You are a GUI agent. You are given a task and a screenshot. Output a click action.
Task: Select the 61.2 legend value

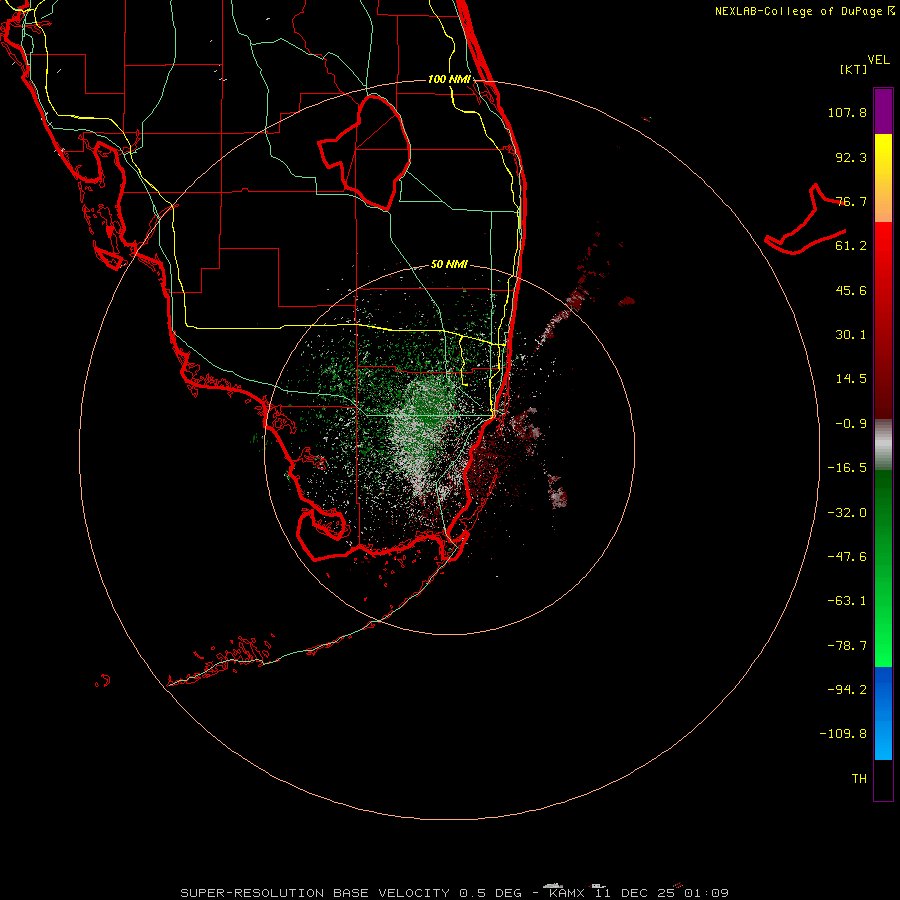[x=851, y=246]
